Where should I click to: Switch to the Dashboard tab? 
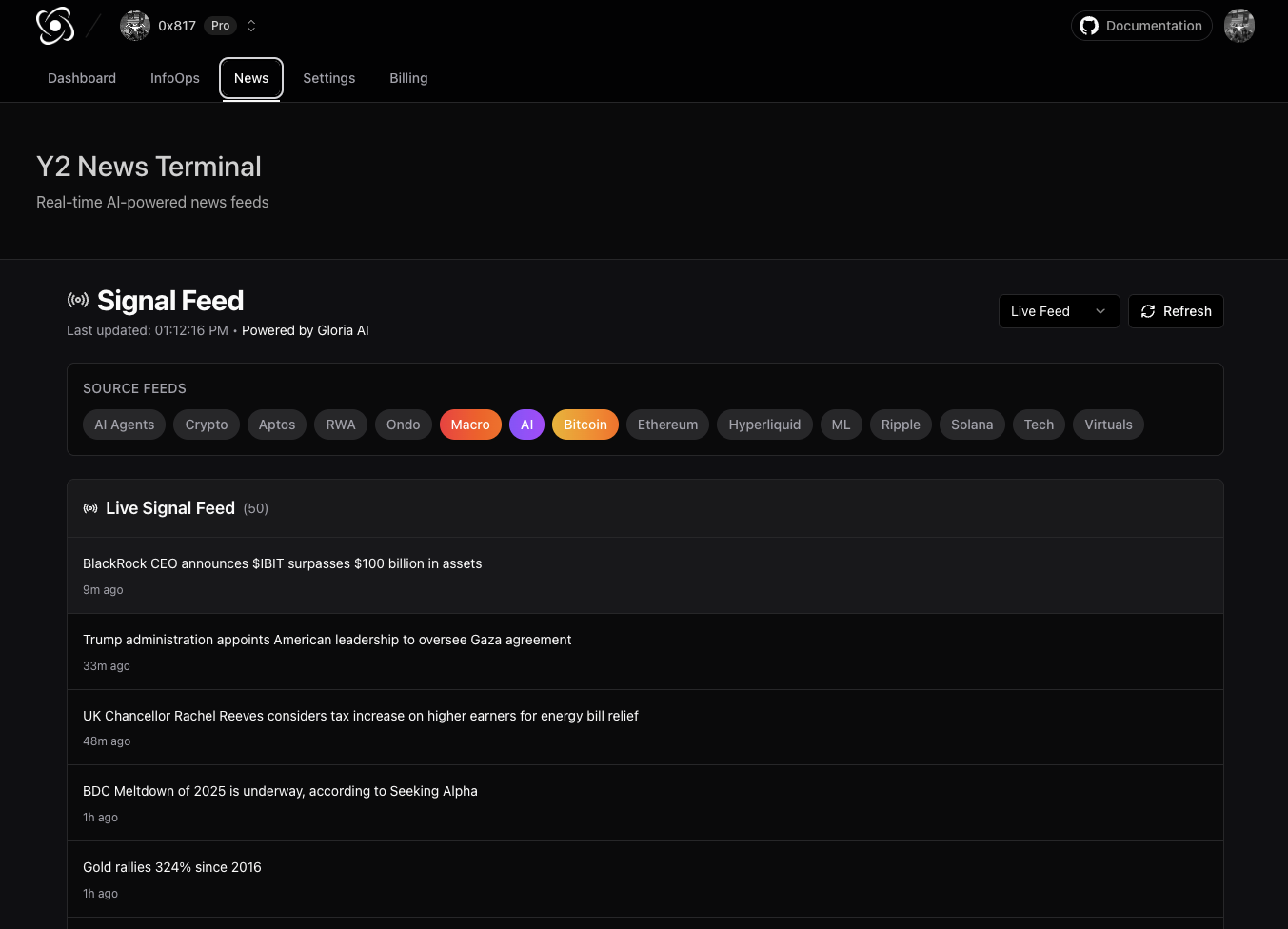(82, 78)
